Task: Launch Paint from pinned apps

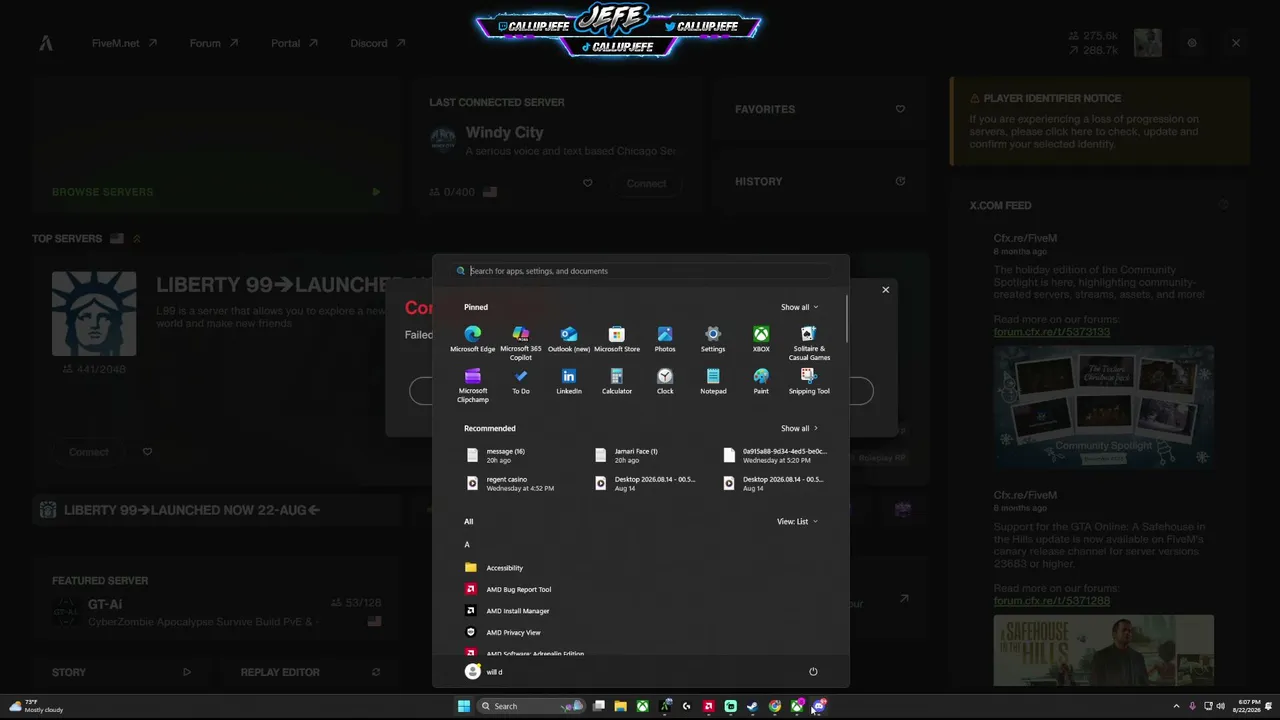Action: tap(761, 381)
